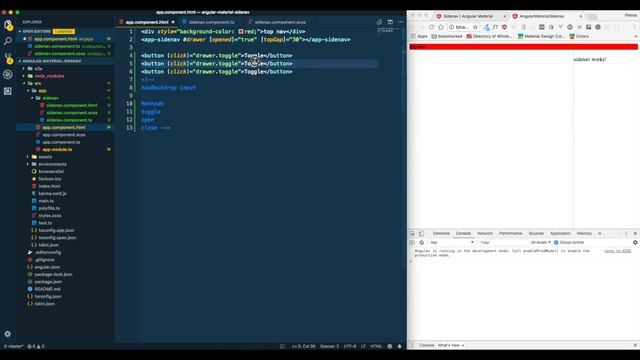This screenshot has height=360, width=640.
Task: Reload the page in Chrome
Action: tap(431, 27)
